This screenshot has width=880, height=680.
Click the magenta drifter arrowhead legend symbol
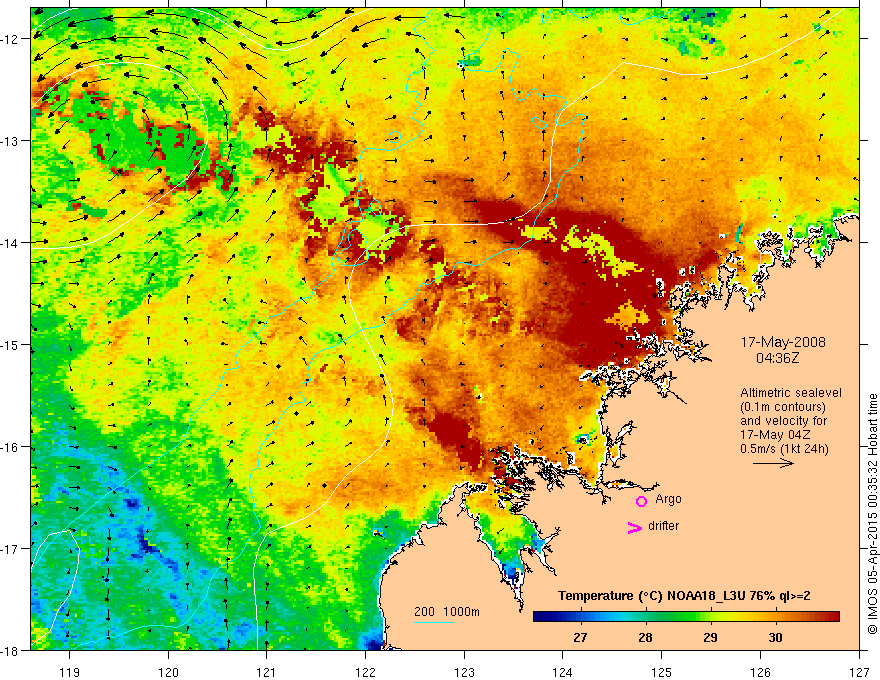pyautogui.click(x=634, y=527)
